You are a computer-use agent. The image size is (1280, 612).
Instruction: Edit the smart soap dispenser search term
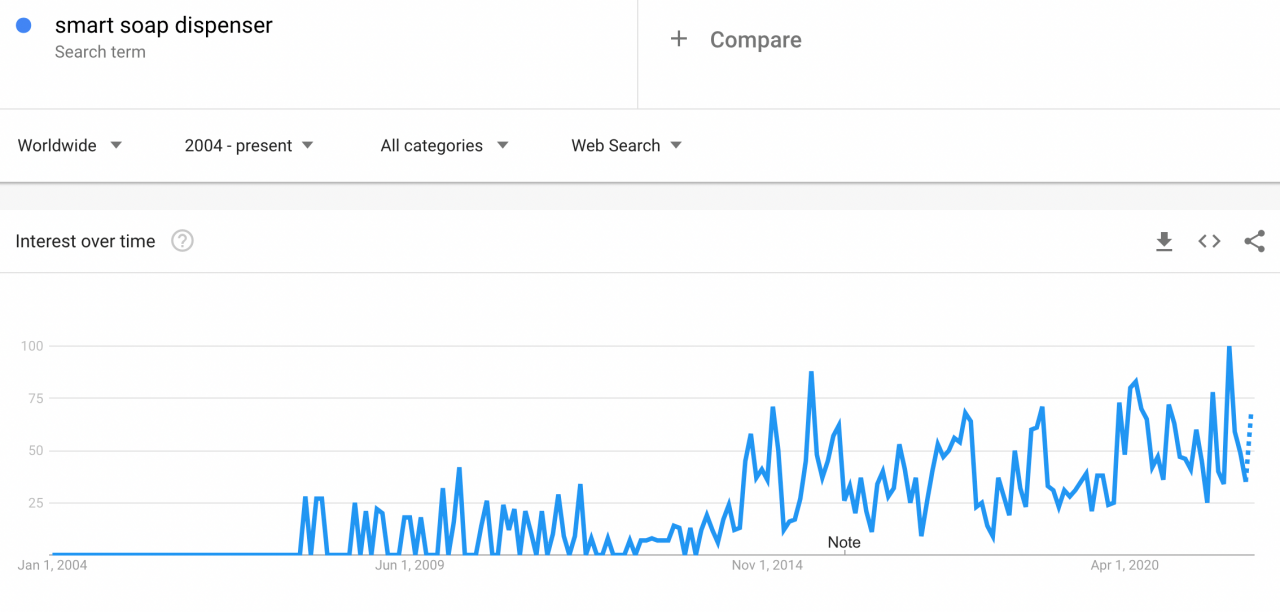tap(164, 25)
